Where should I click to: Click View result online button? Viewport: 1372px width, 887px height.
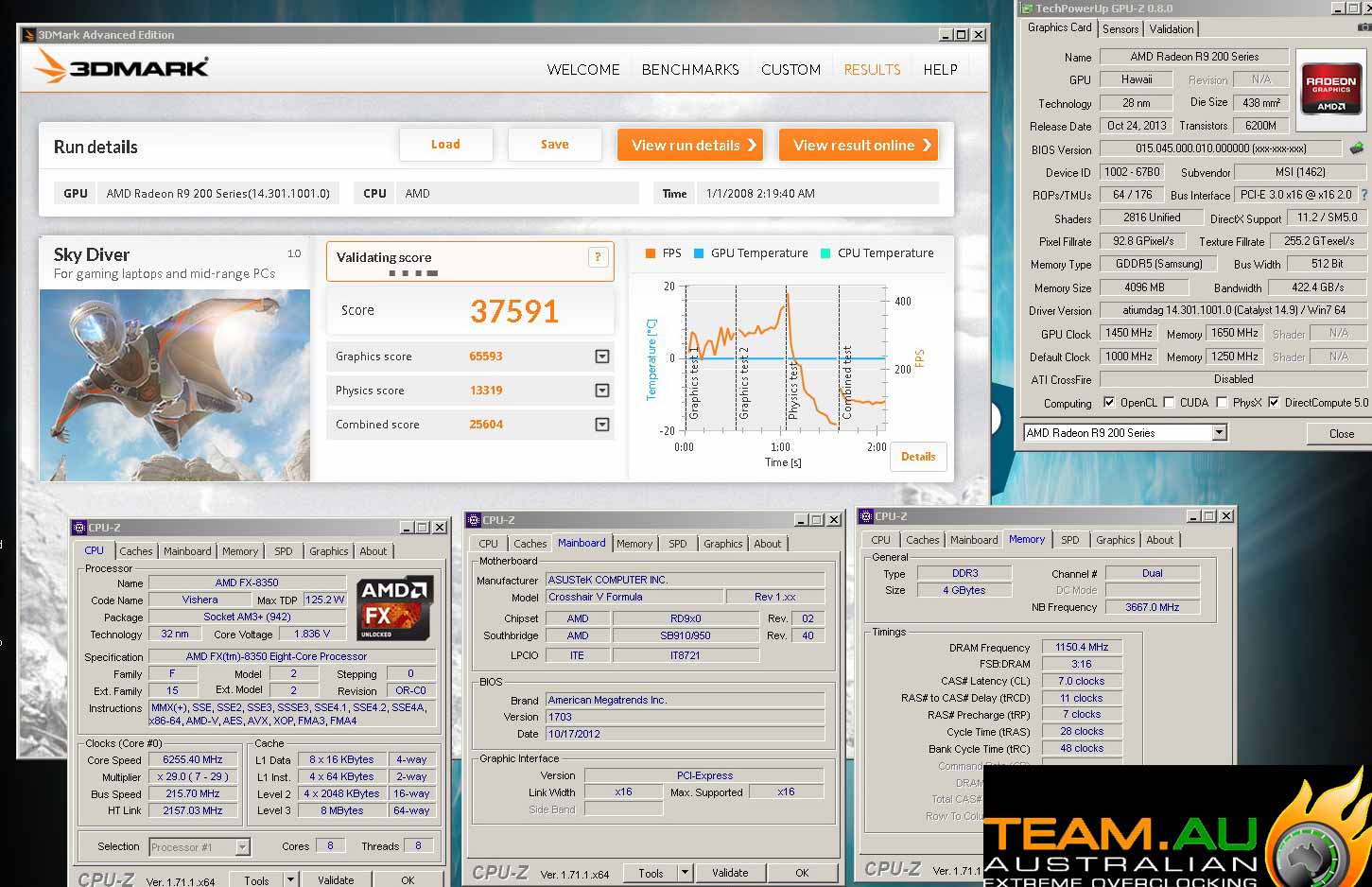(x=859, y=145)
